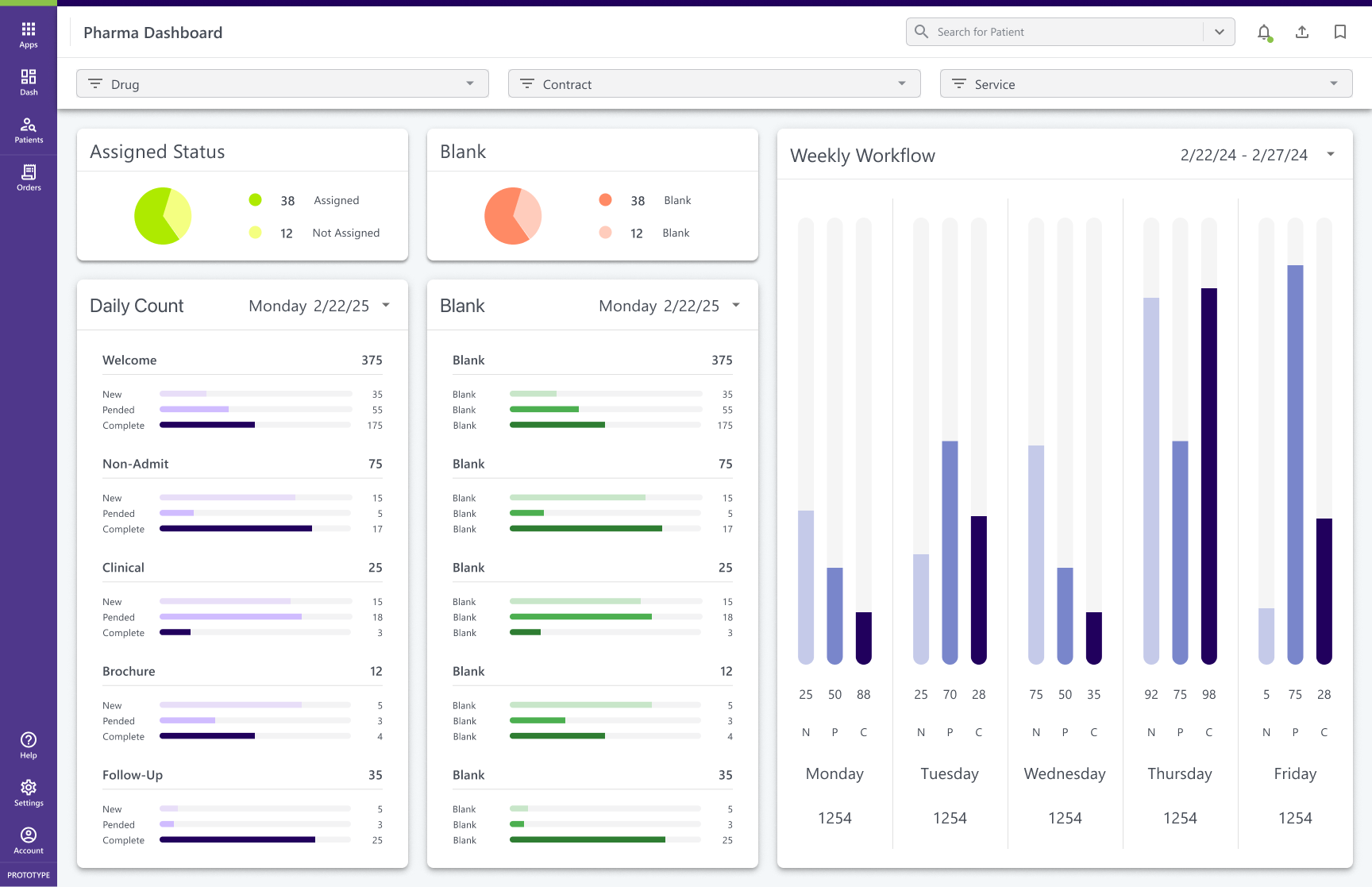The height and width of the screenshot is (887, 1372).
Task: Click the green Assigned legend dot
Action: (255, 200)
